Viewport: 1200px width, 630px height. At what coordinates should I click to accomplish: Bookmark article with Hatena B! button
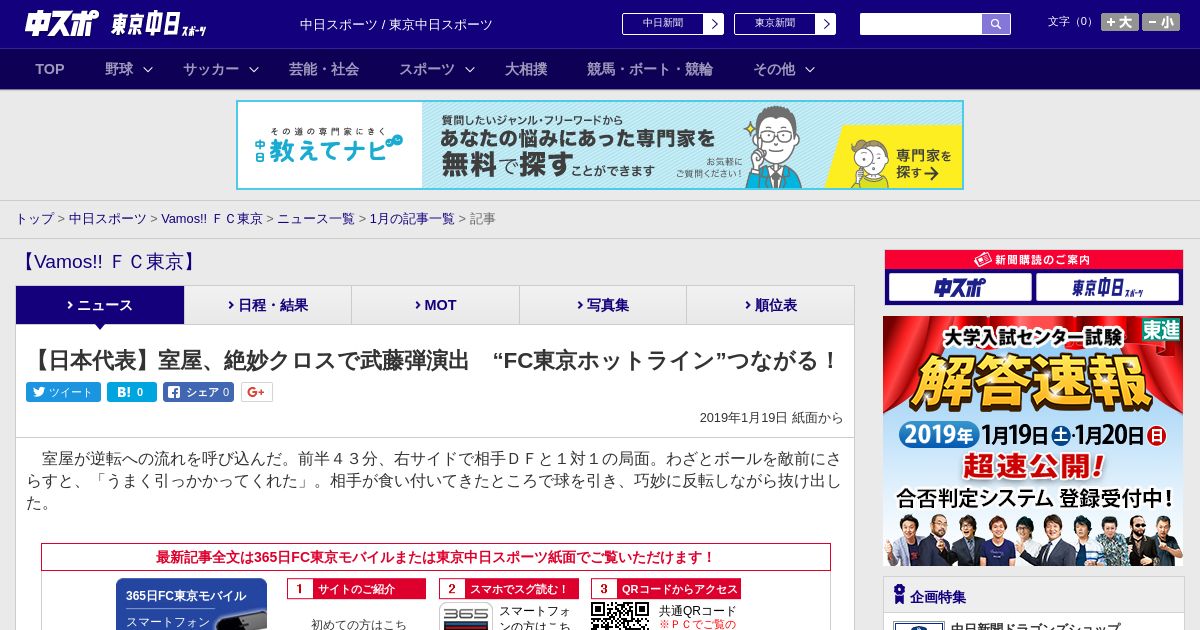pos(132,392)
